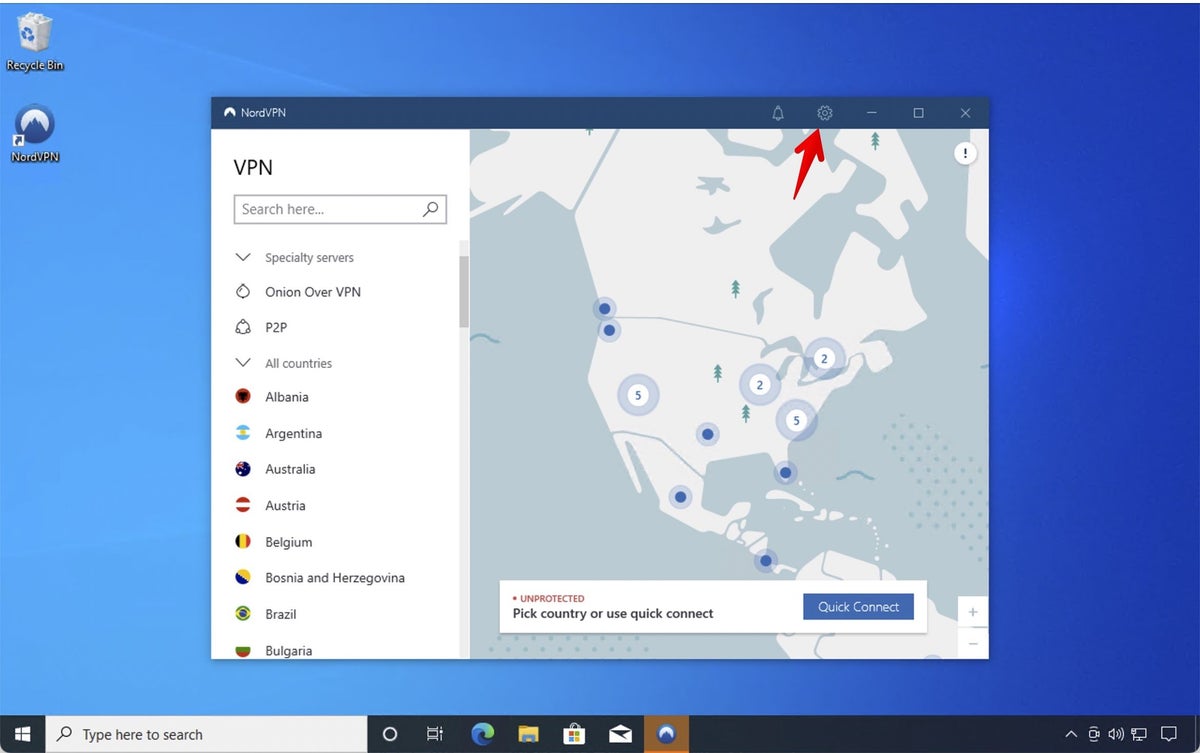Open File Explorer from the taskbar
The height and width of the screenshot is (753, 1200).
tap(528, 734)
